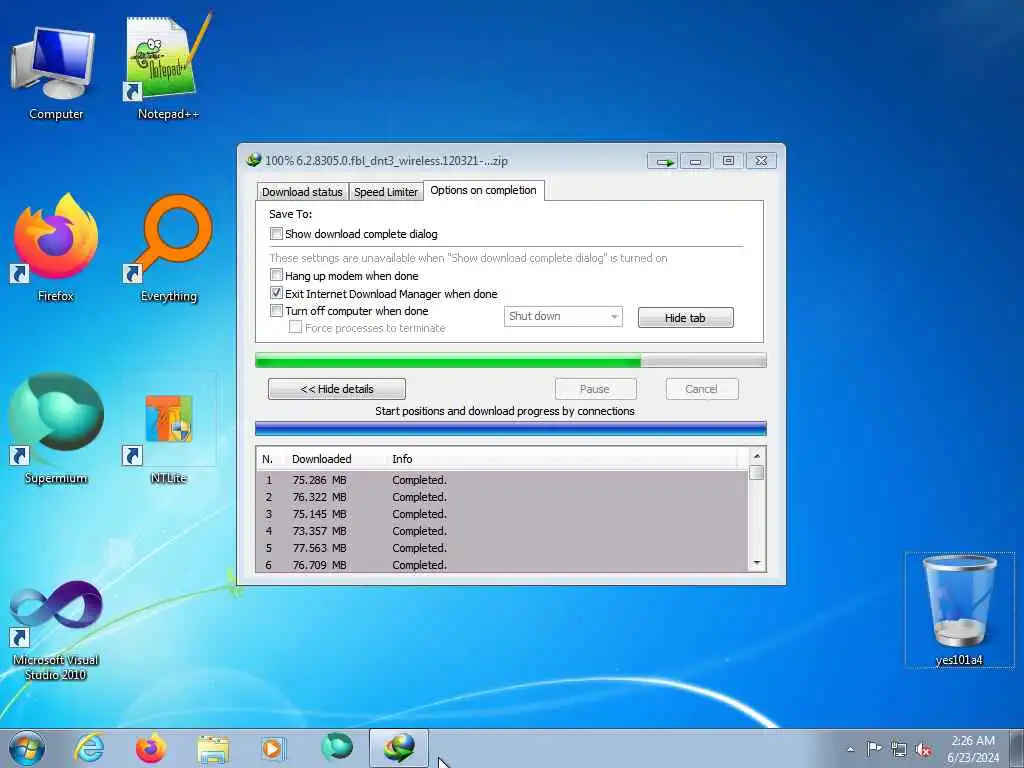The width and height of the screenshot is (1024, 768).
Task: Click the green arrow title bar button
Action: [662, 161]
